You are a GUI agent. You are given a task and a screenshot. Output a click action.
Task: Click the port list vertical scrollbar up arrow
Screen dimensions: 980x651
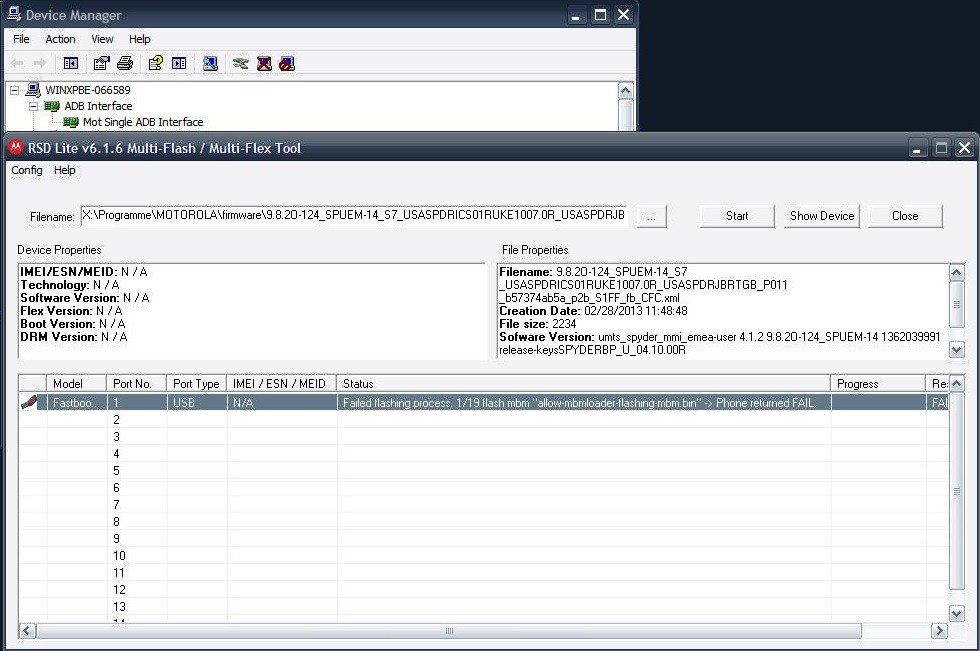tap(957, 383)
